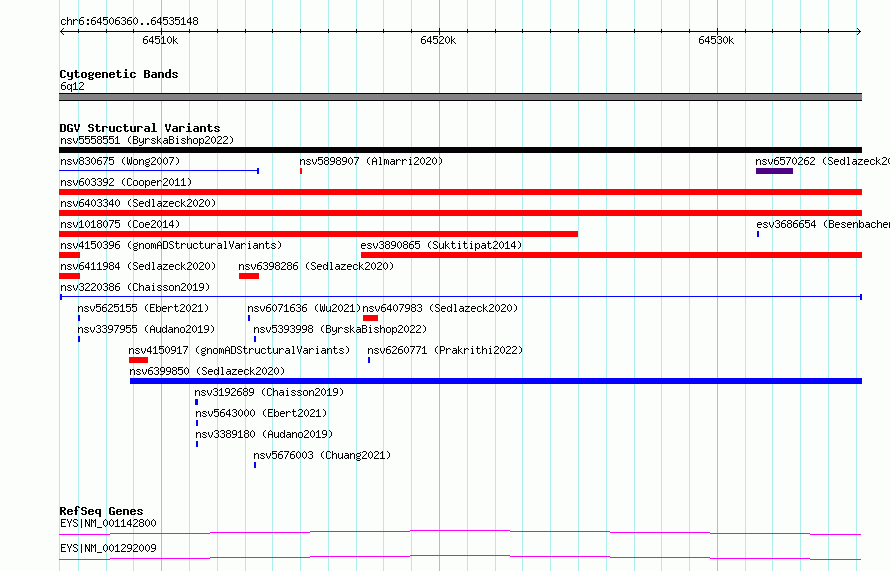Open EYS|NM_001292009 gene label
This screenshot has width=890, height=571.
(108, 548)
